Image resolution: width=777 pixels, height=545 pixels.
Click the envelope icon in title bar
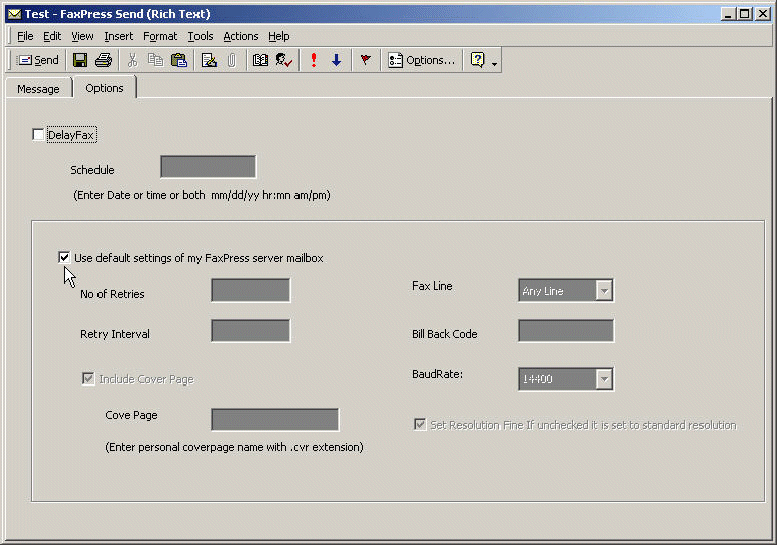[x=14, y=14]
